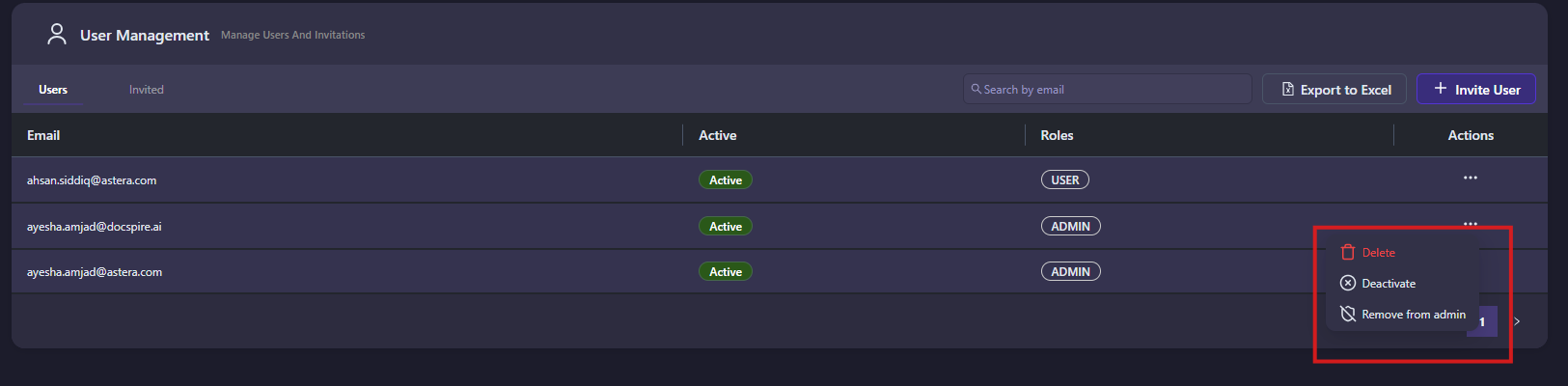The height and width of the screenshot is (386, 1568).
Task: Click the red trash Delete icon
Action: click(1348, 253)
